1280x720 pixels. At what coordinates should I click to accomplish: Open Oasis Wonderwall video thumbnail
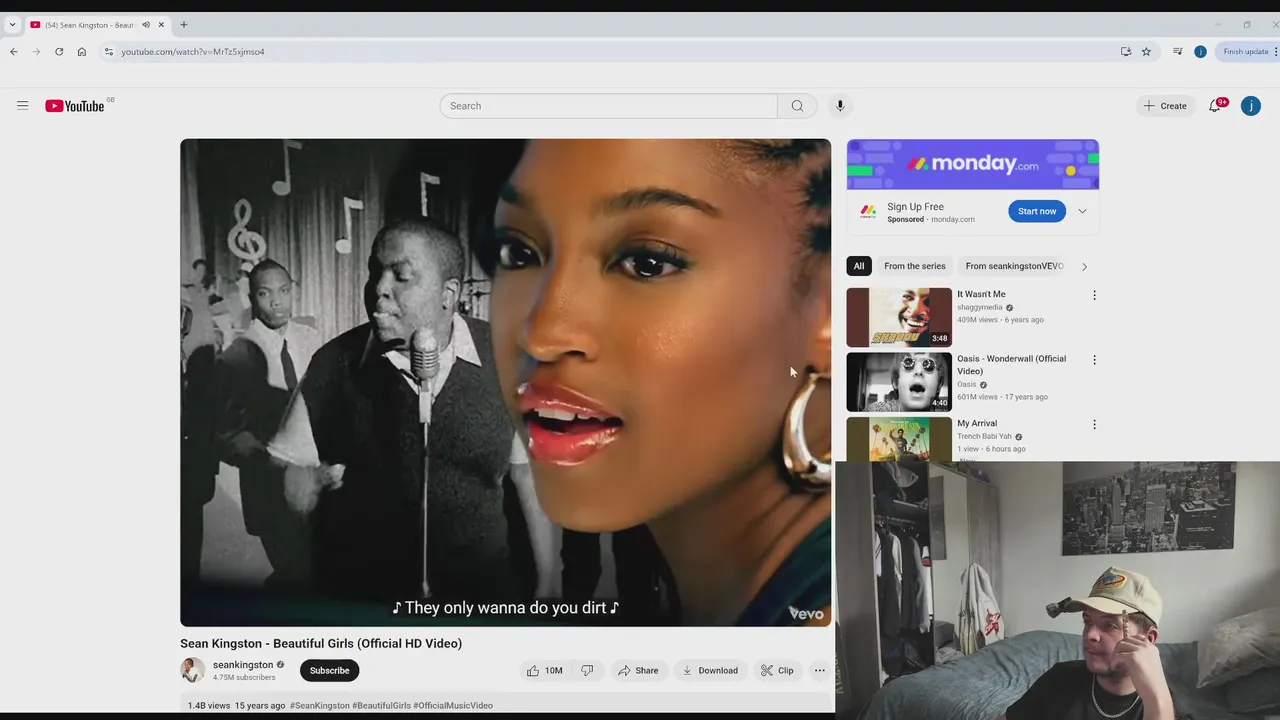tap(899, 382)
